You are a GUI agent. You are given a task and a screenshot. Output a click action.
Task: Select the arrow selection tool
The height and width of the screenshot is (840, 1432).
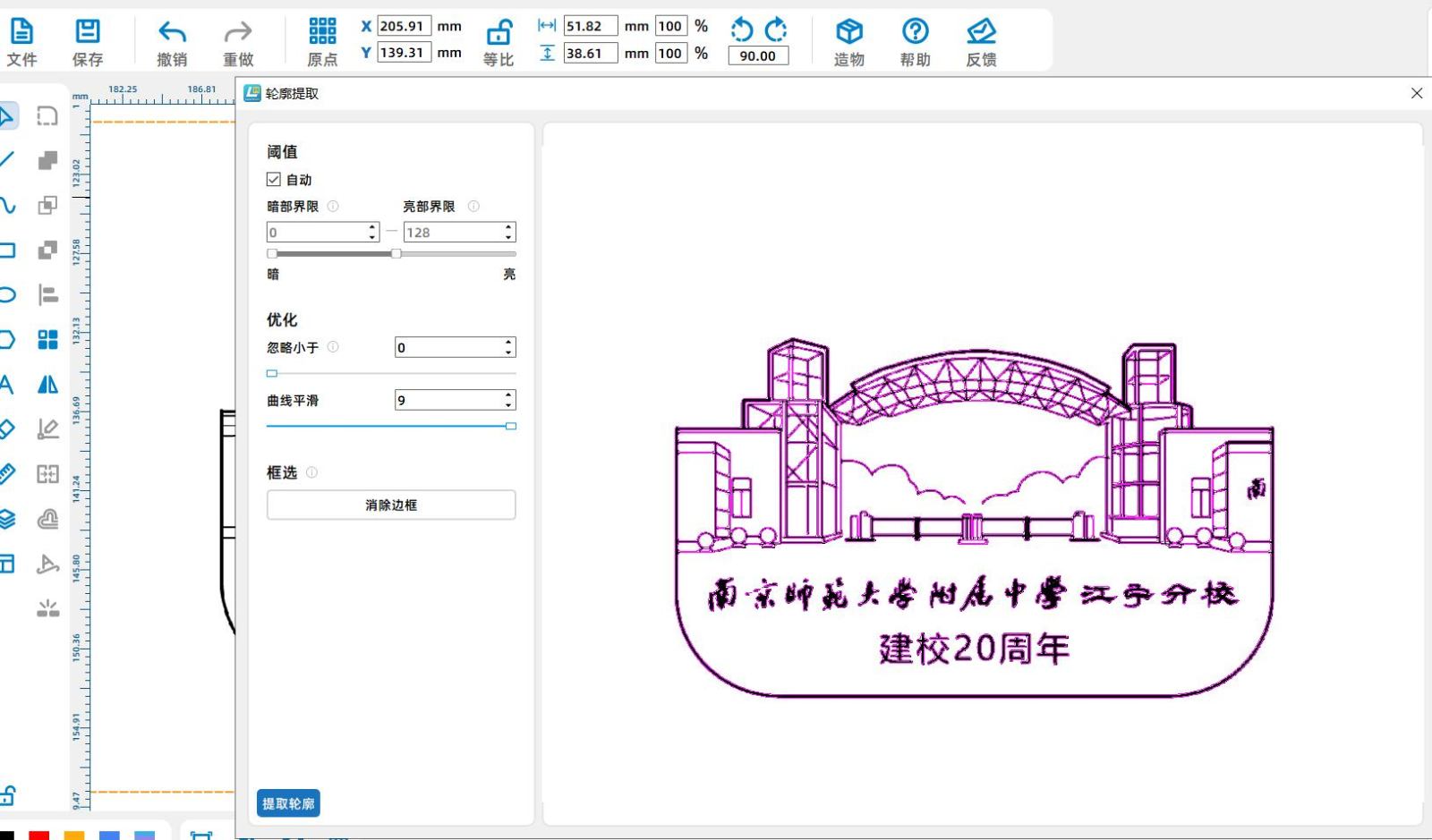coord(9,115)
